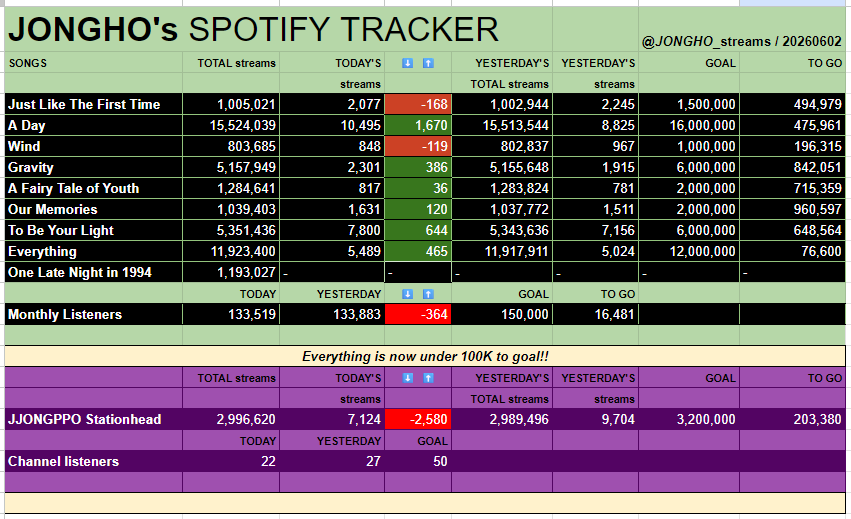851x519 pixels.
Task: Select the monthly listeners goal 150,000
Action: [502, 314]
